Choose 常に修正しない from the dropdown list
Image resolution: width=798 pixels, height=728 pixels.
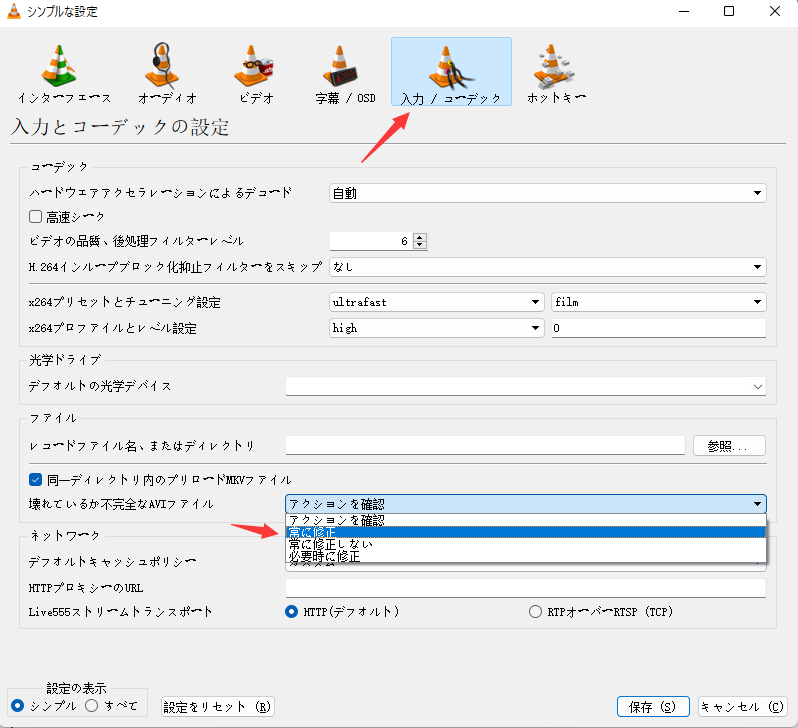331,544
